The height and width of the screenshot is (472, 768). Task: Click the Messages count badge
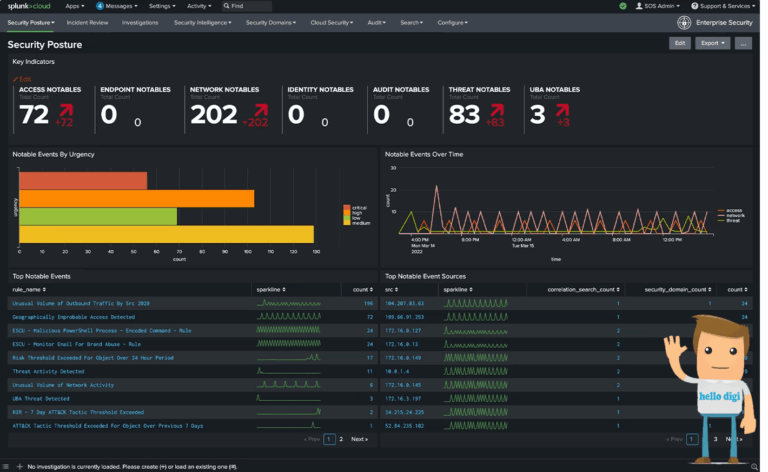[x=100, y=6]
